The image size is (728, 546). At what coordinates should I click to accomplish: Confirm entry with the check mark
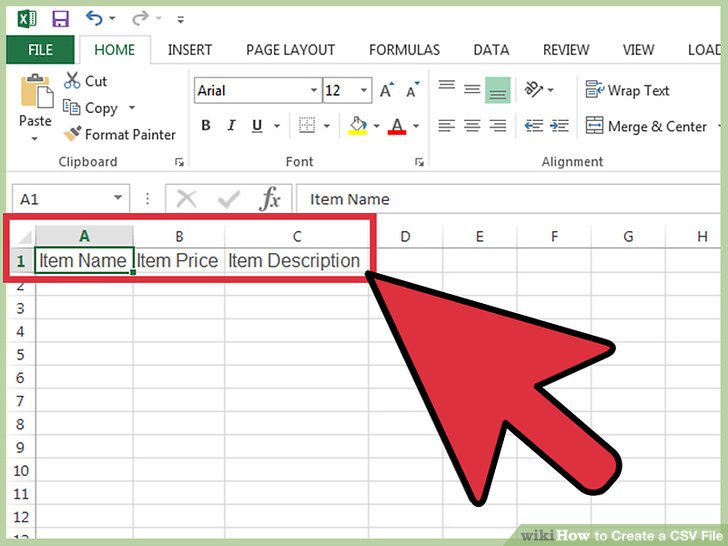(228, 199)
